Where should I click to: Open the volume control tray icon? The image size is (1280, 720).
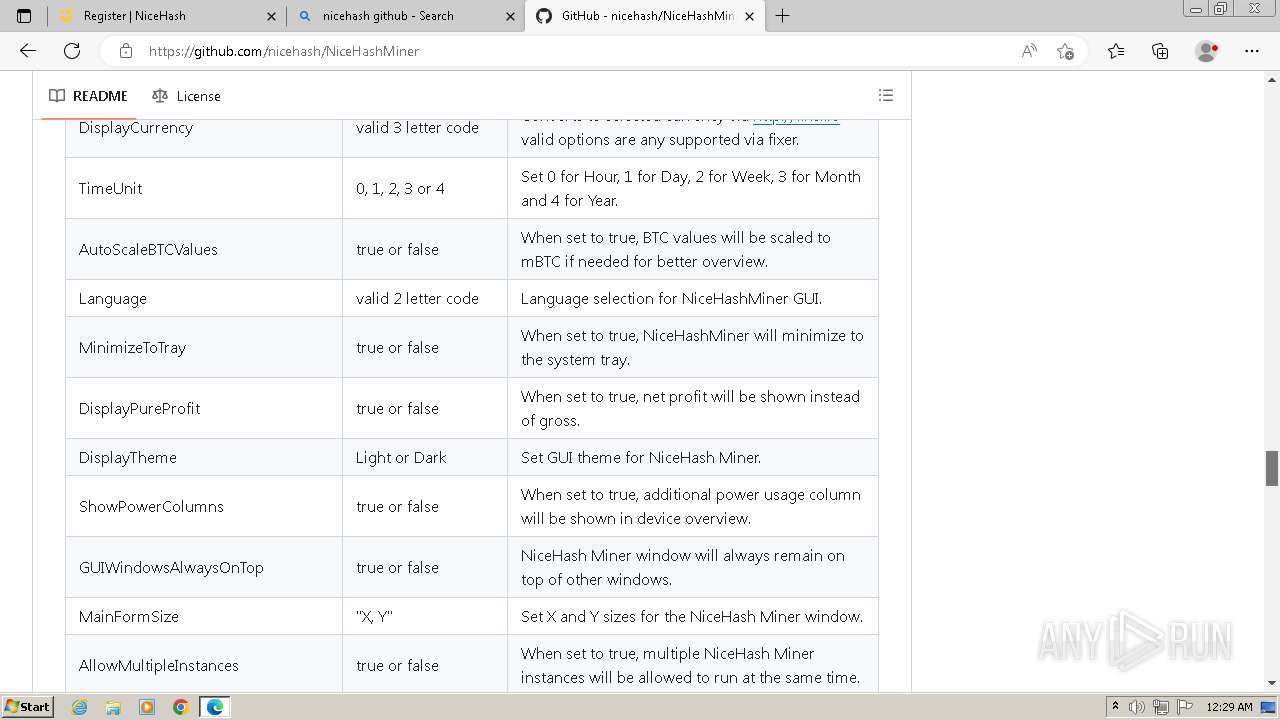pyautogui.click(x=1137, y=707)
